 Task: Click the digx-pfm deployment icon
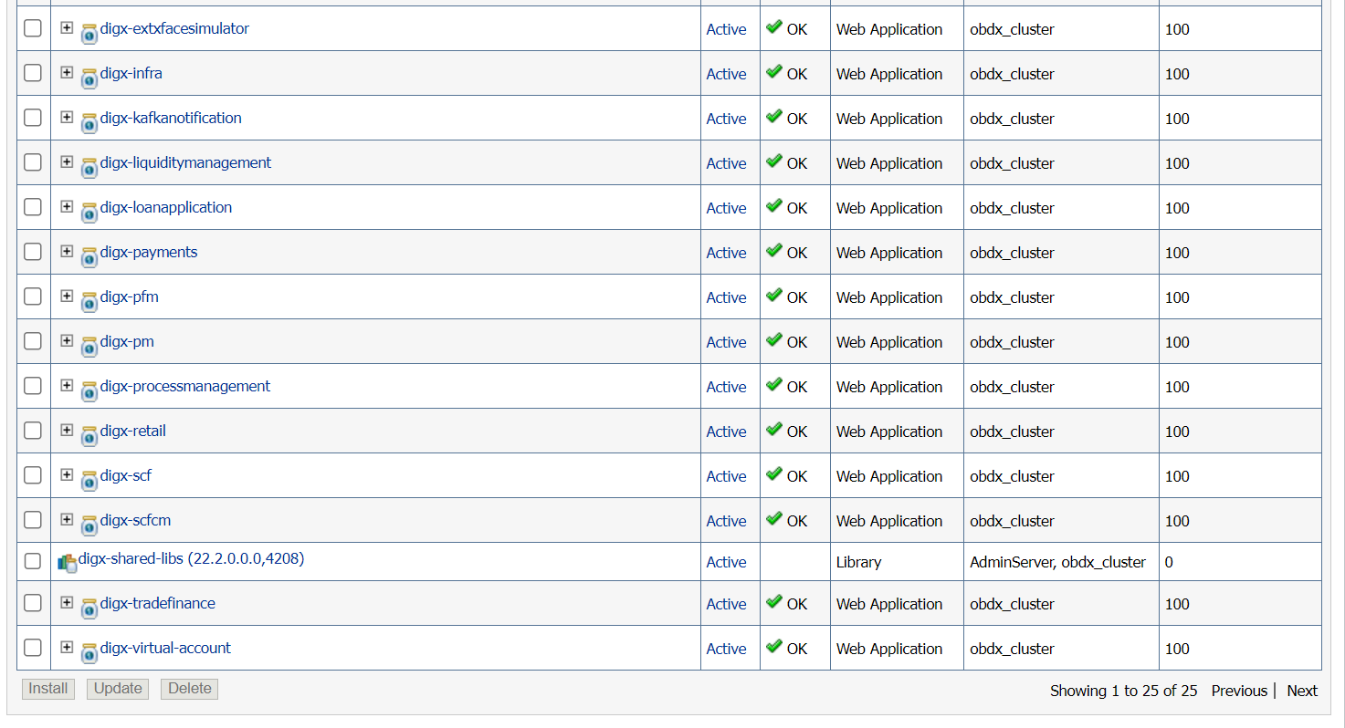point(89,300)
